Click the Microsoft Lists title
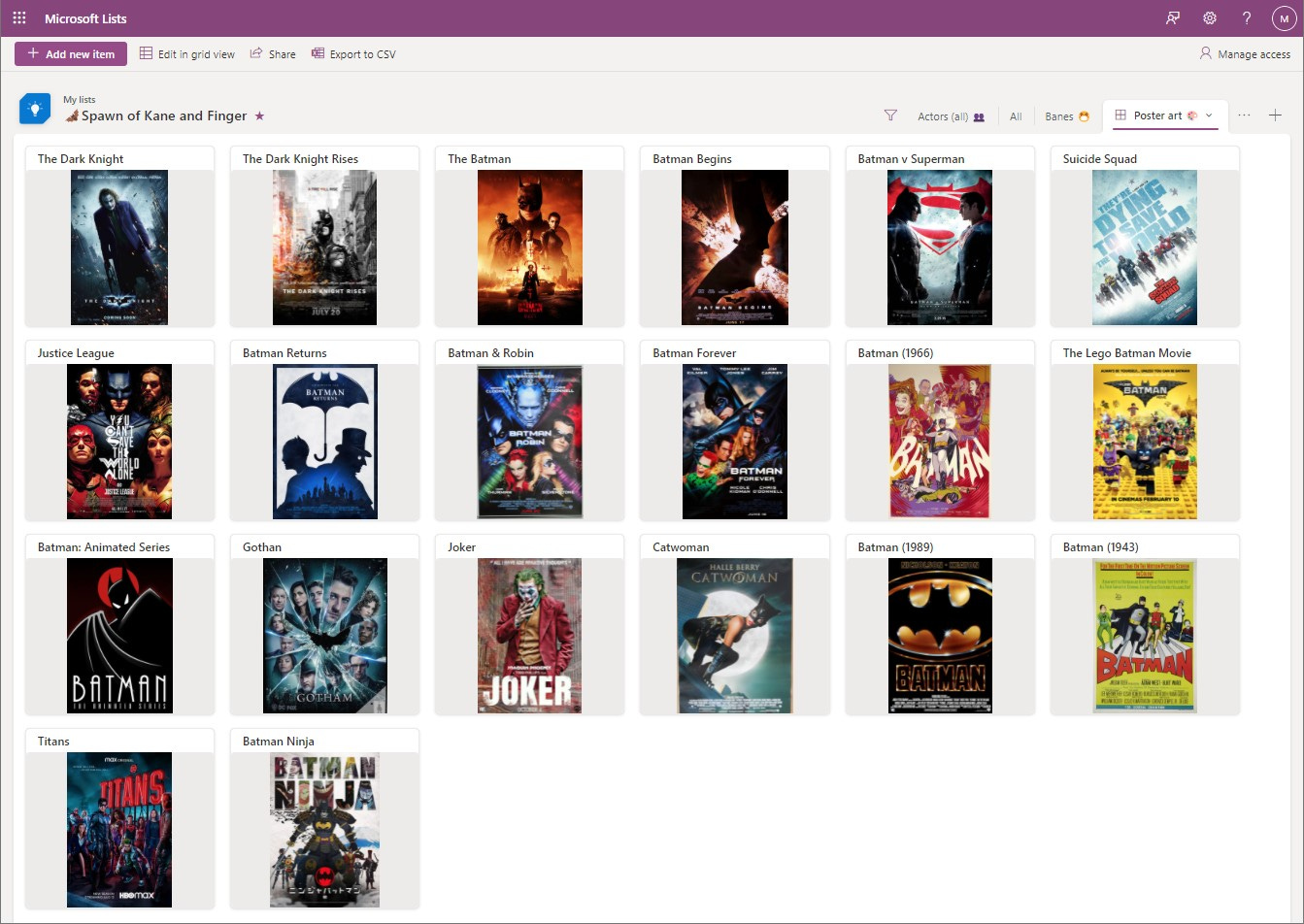This screenshot has width=1304, height=924. 85,18
